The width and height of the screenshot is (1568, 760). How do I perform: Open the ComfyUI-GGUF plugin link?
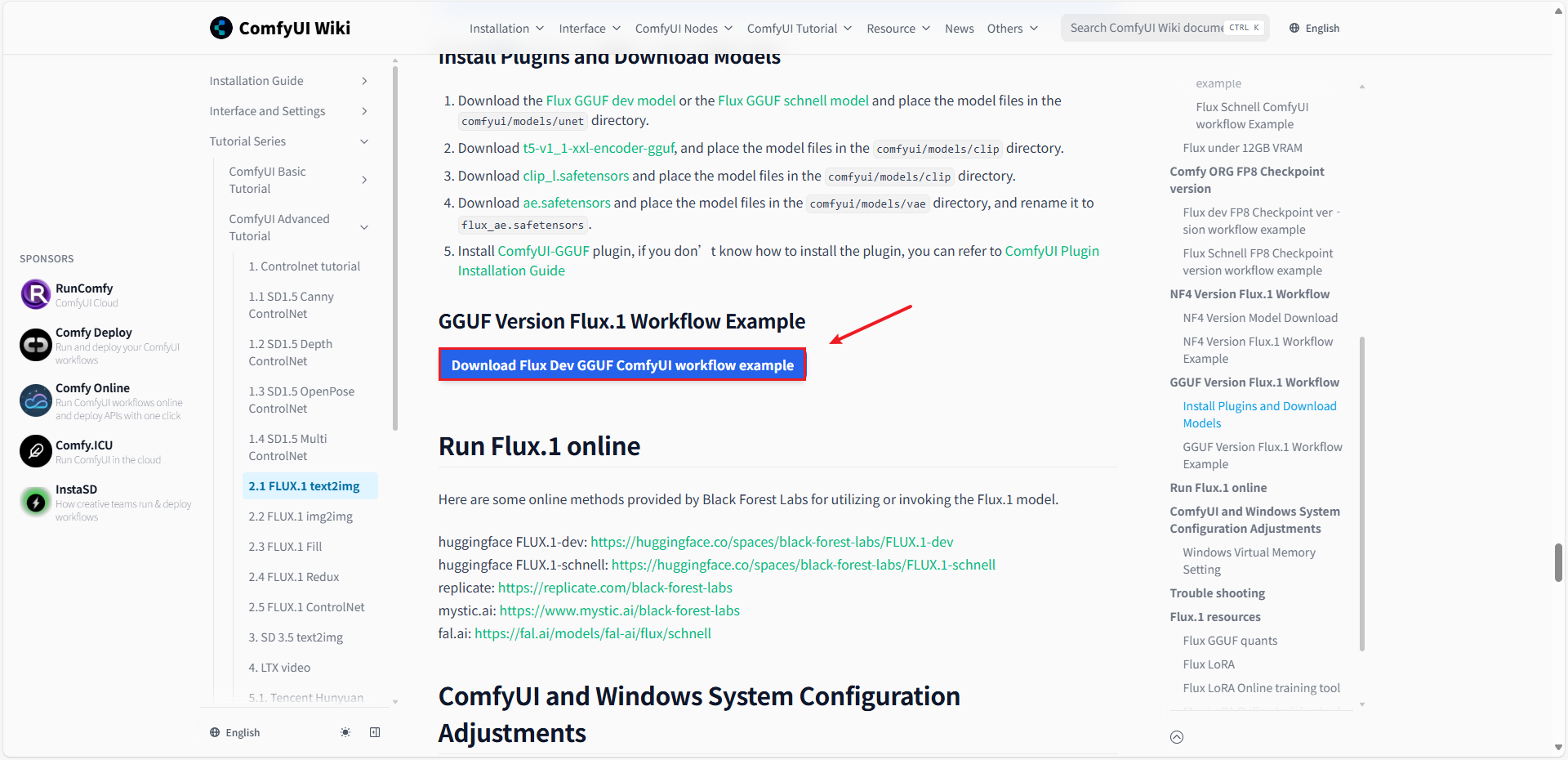pos(543,251)
